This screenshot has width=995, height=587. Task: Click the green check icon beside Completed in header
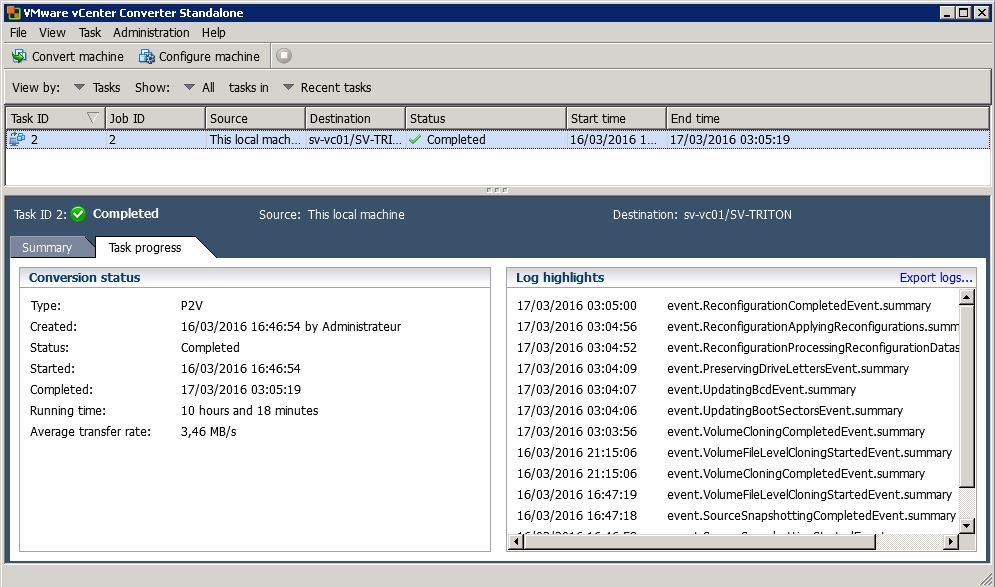point(78,214)
